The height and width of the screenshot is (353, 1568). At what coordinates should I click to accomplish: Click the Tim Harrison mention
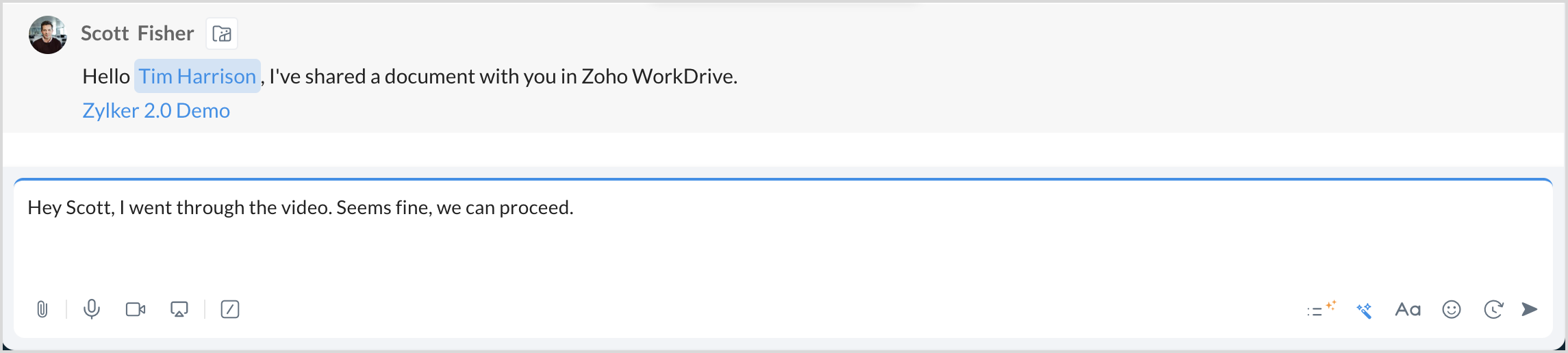pos(197,76)
